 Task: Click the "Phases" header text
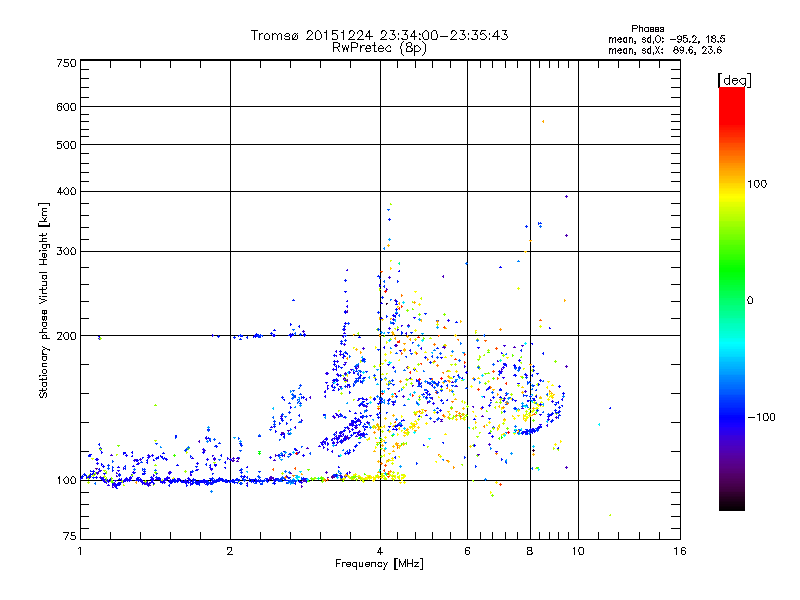(647, 29)
